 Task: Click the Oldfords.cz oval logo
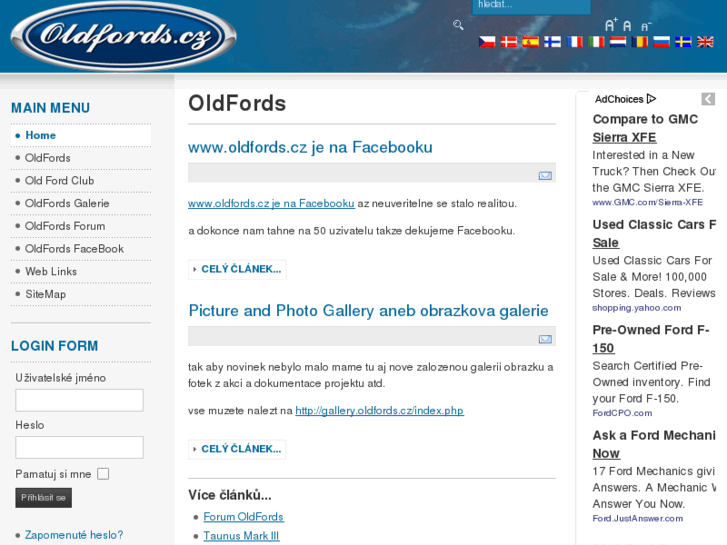point(123,36)
